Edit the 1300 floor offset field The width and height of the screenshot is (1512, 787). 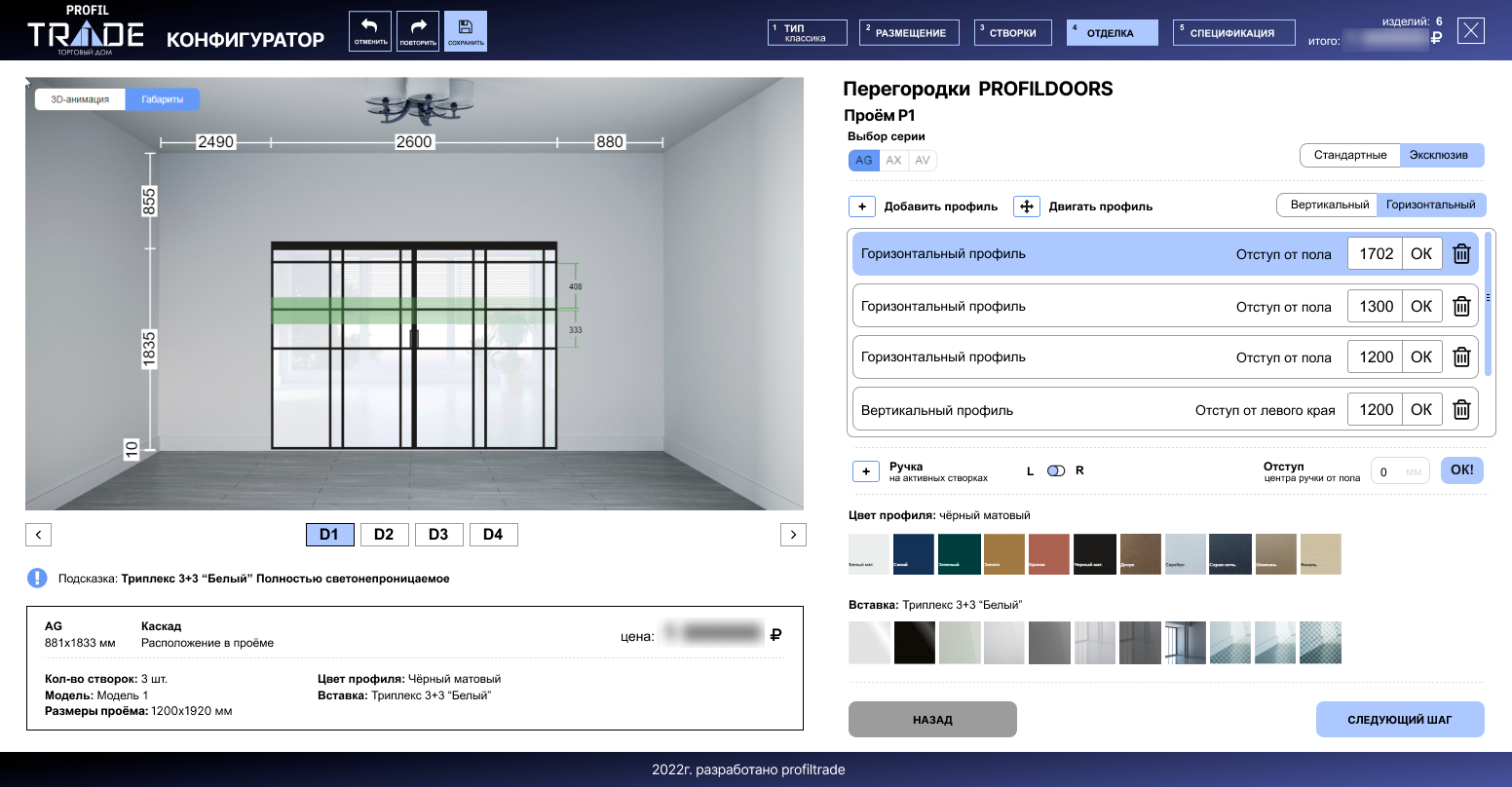(x=1375, y=307)
